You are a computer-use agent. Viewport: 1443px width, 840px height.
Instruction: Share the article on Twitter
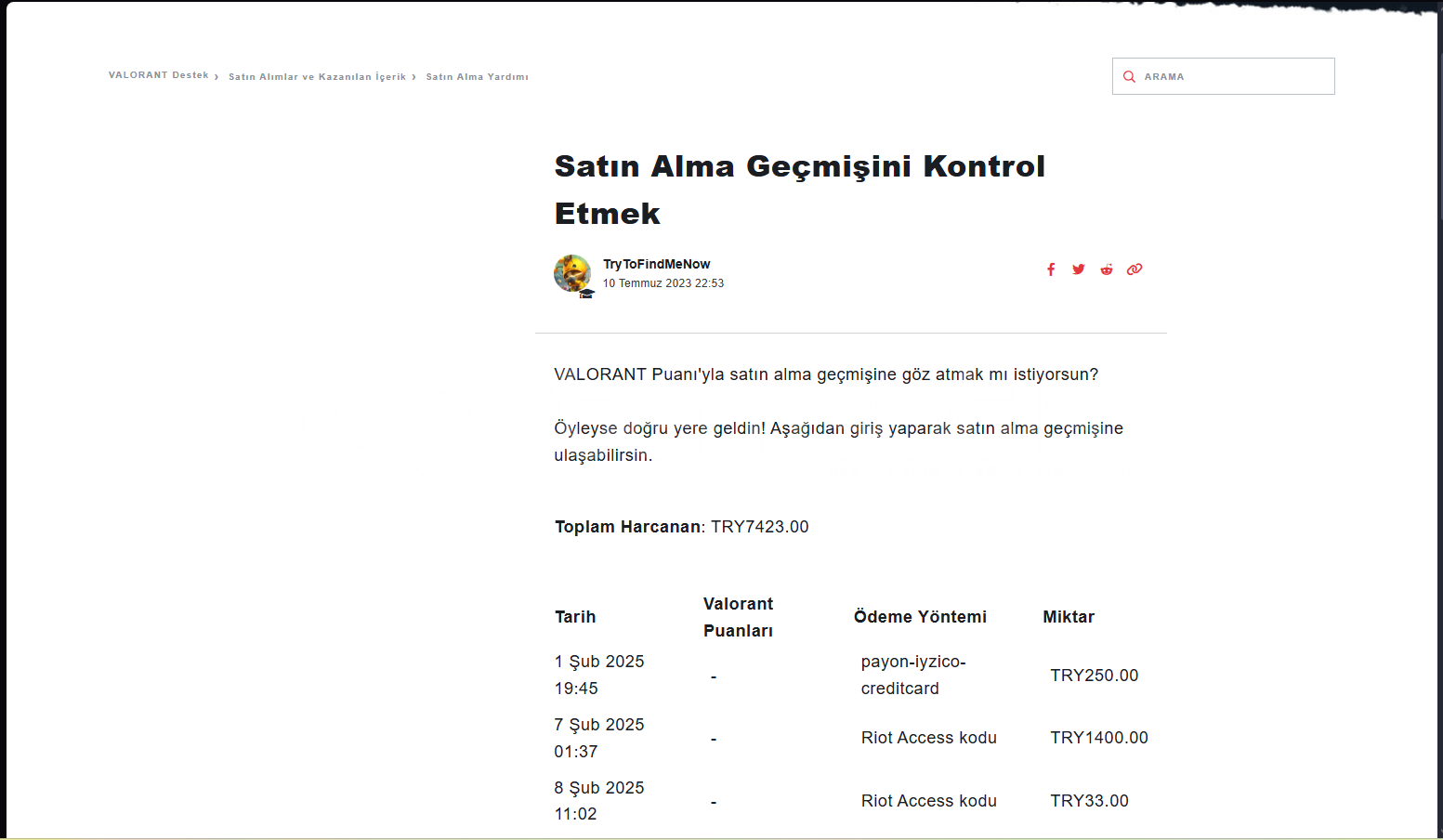1079,269
